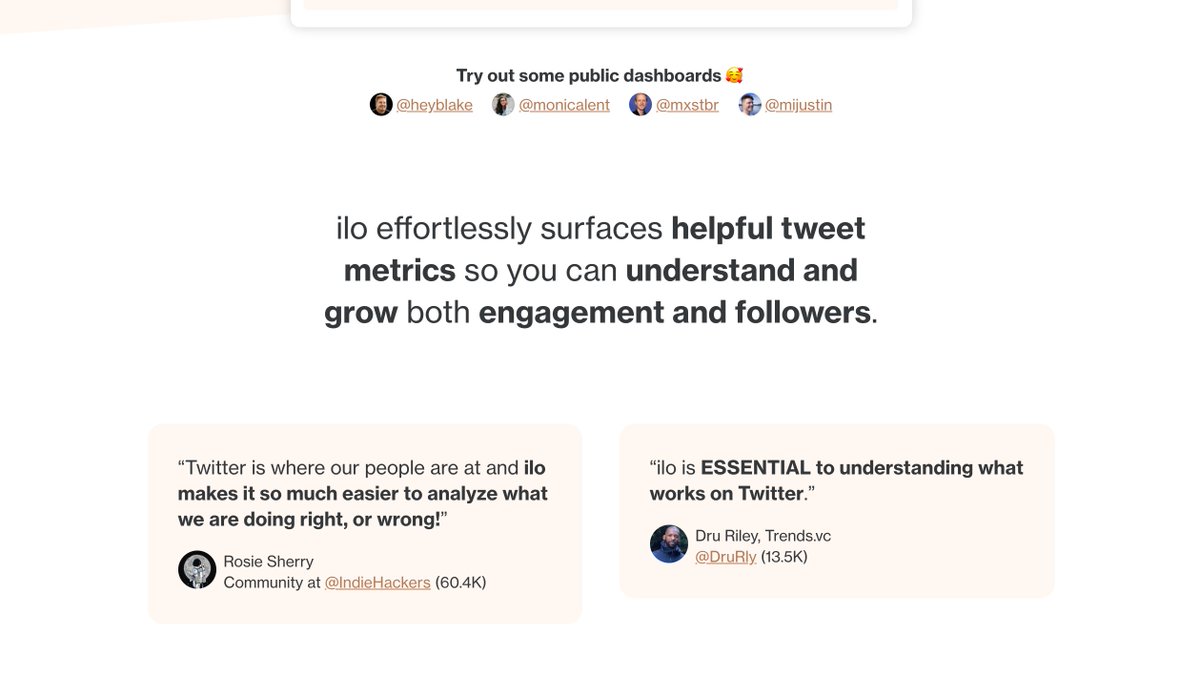Click Dru Riley's avatar image
Screen dimensions: 1200x675
pyautogui.click(x=669, y=544)
